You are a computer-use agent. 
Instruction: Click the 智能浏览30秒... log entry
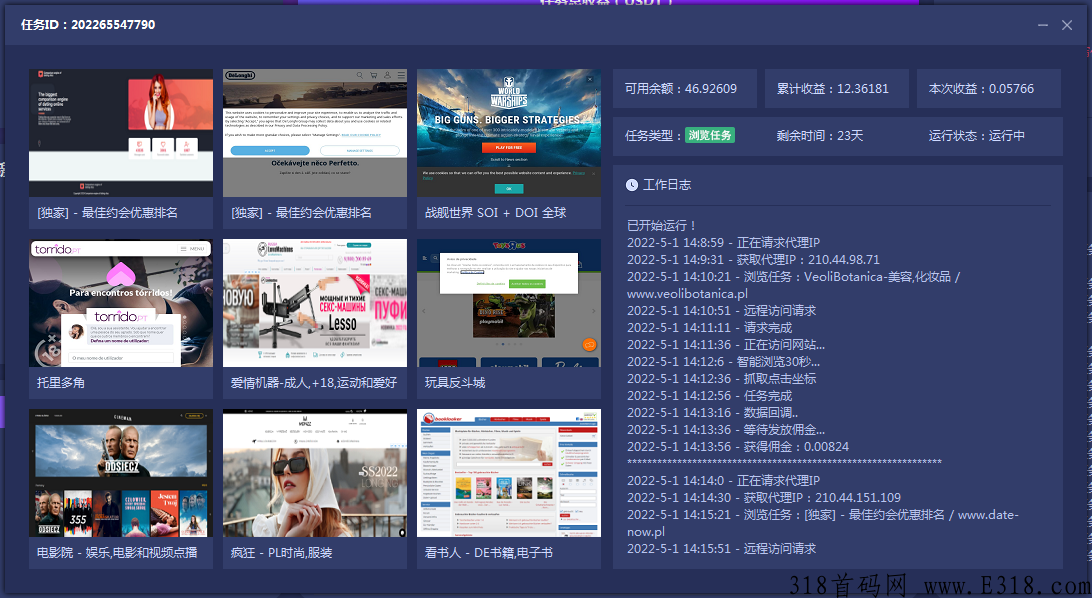(x=724, y=362)
